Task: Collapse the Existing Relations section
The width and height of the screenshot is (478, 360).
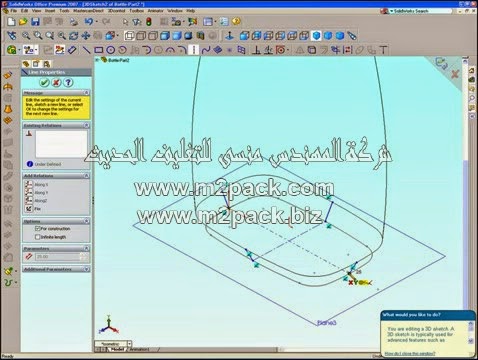Action: click(x=86, y=125)
